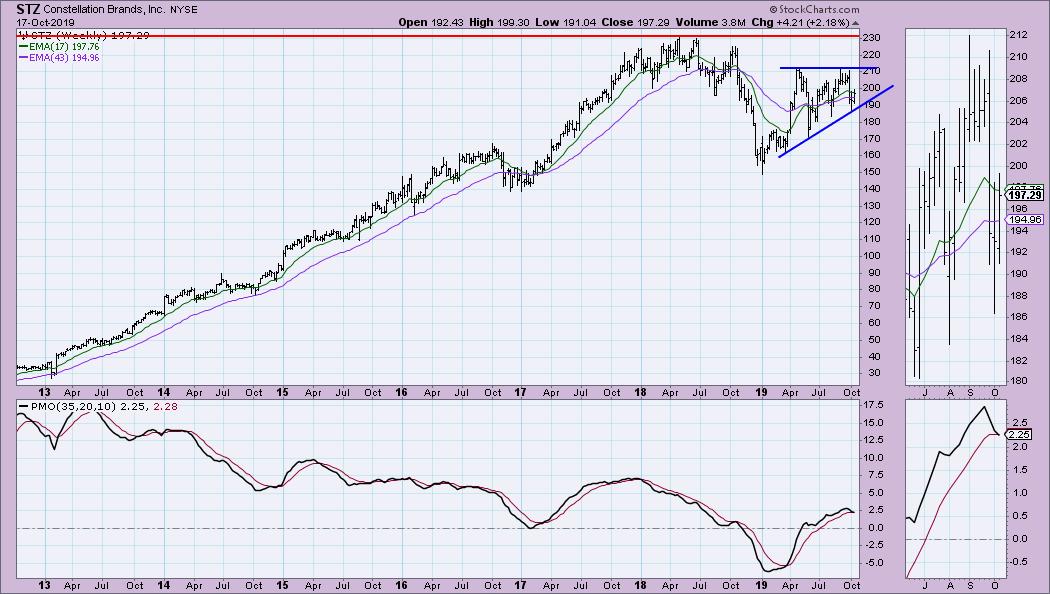Click year 15 on the PMO panel time axis
The image size is (1050, 594).
pyautogui.click(x=283, y=585)
